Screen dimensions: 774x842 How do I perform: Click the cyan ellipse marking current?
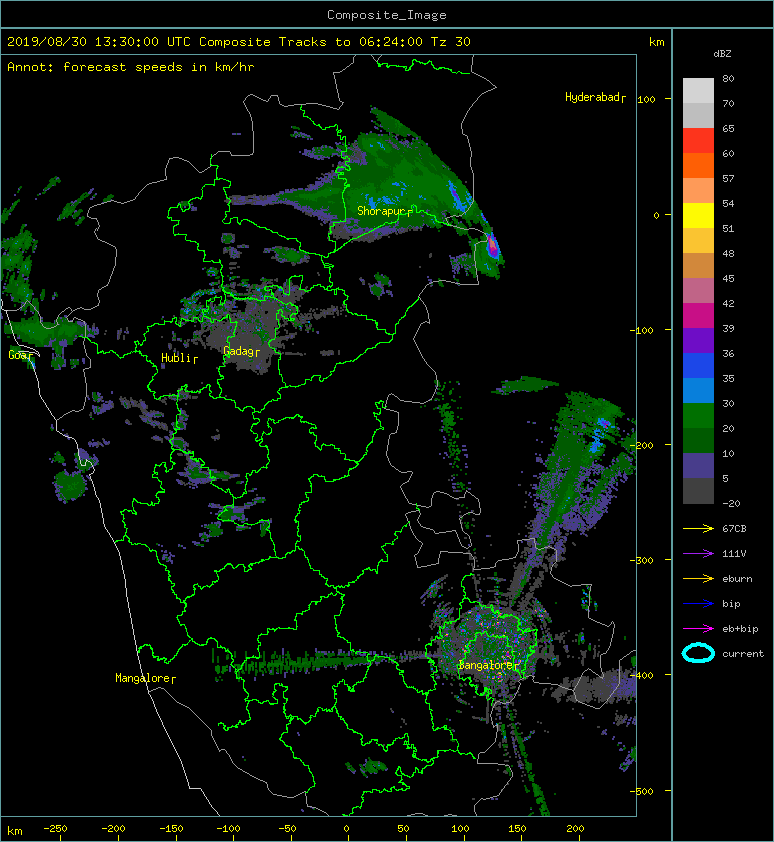point(698,653)
